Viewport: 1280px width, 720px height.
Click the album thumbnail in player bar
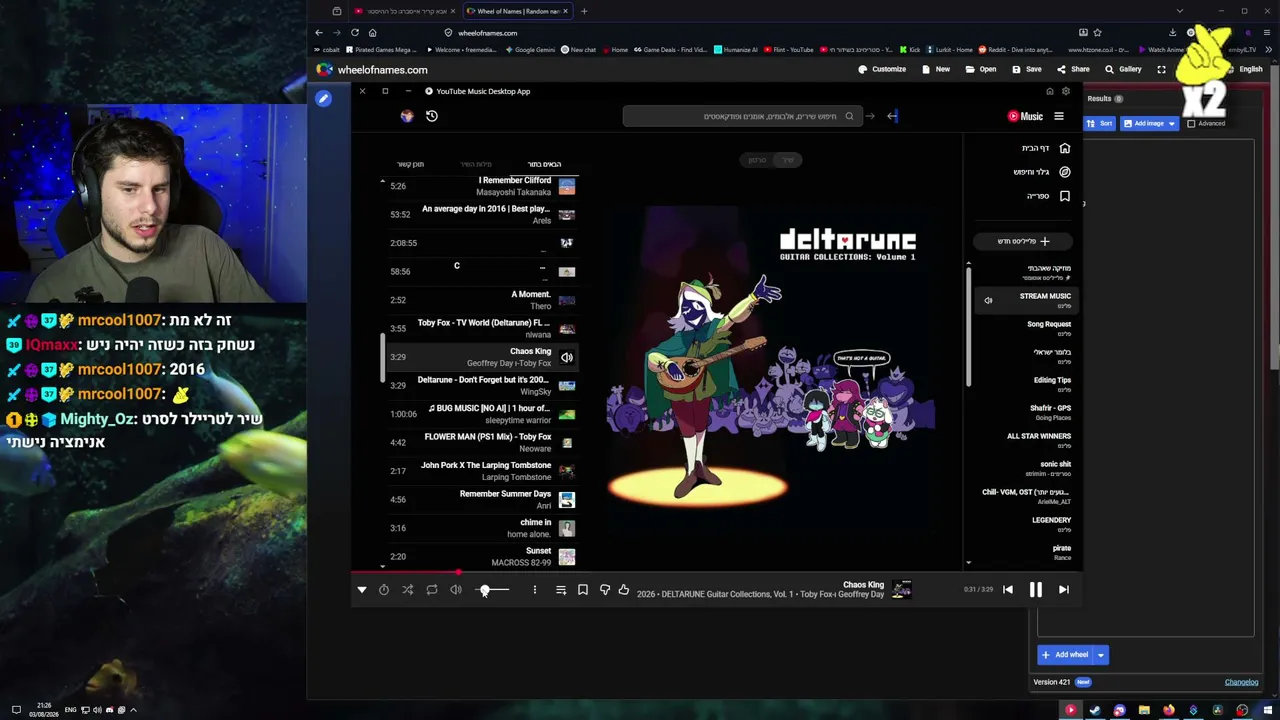[x=902, y=589]
